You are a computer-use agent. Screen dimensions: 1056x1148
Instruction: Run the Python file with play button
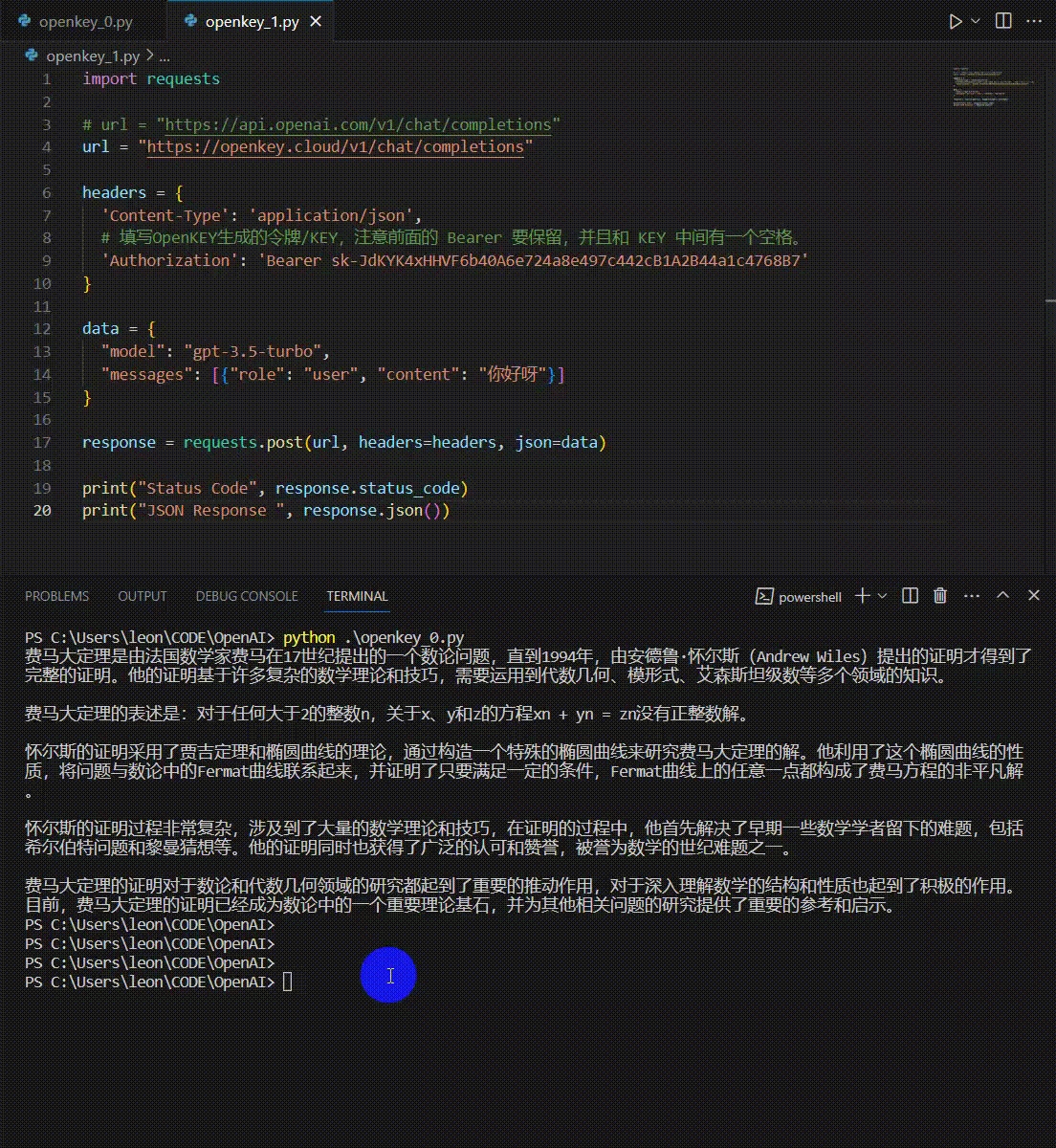[x=955, y=21]
